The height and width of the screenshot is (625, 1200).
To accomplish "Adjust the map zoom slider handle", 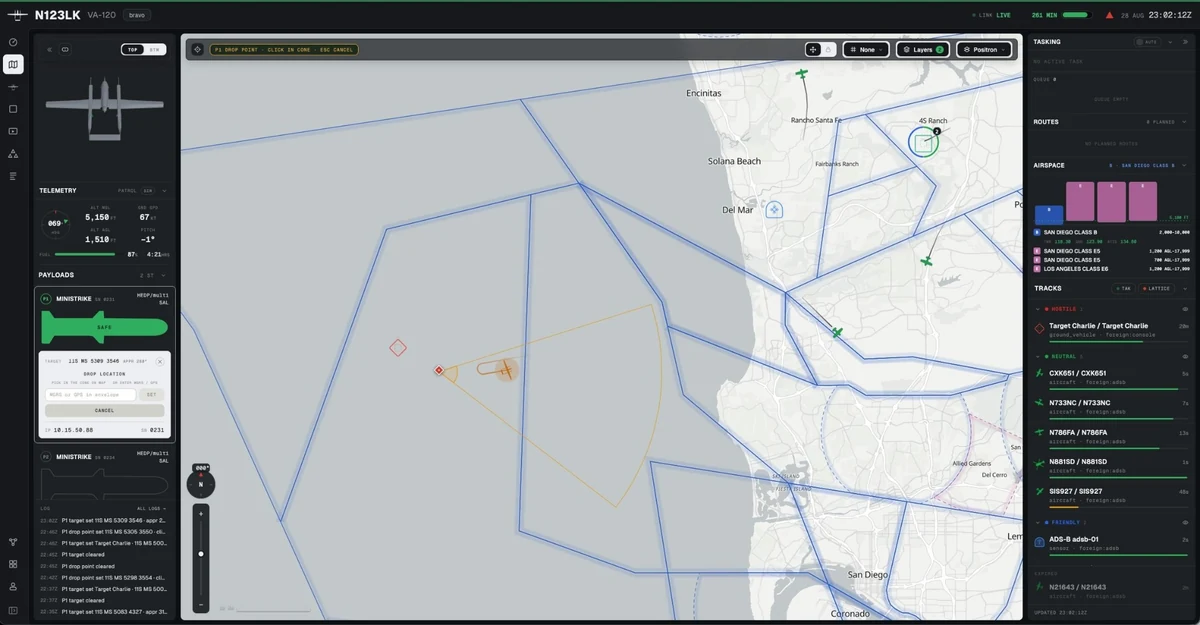I will pos(201,553).
